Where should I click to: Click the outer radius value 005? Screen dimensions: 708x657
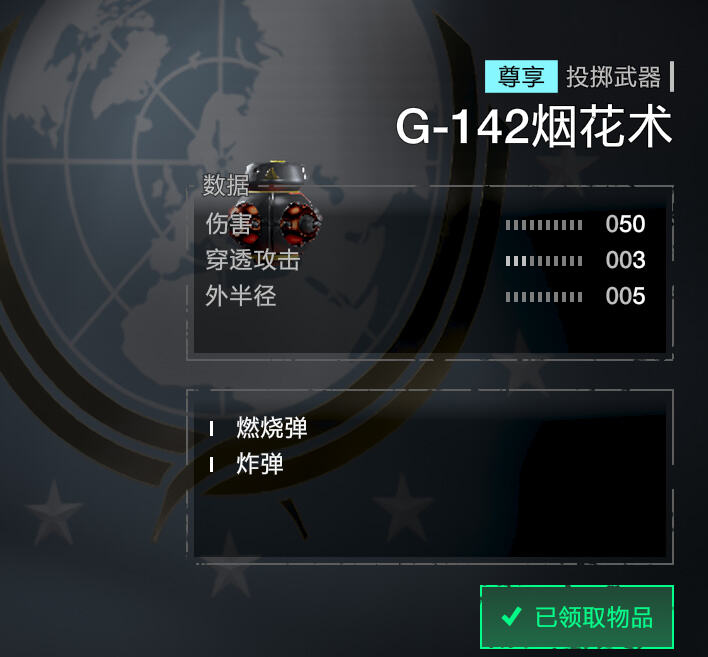pos(625,296)
